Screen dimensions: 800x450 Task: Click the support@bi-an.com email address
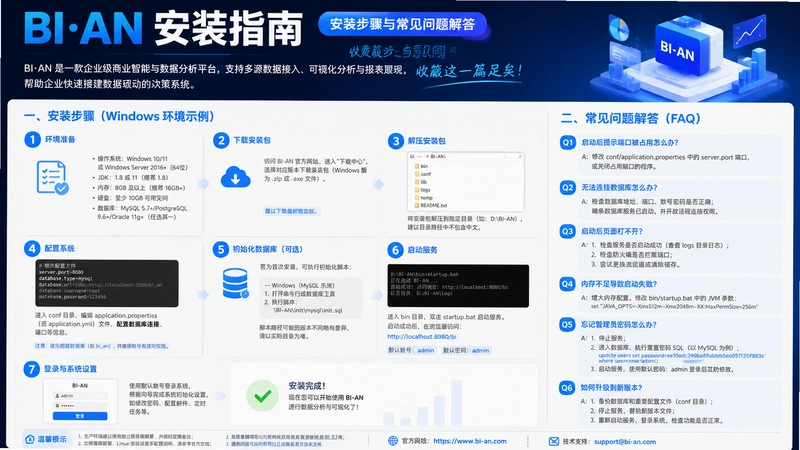[625, 441]
